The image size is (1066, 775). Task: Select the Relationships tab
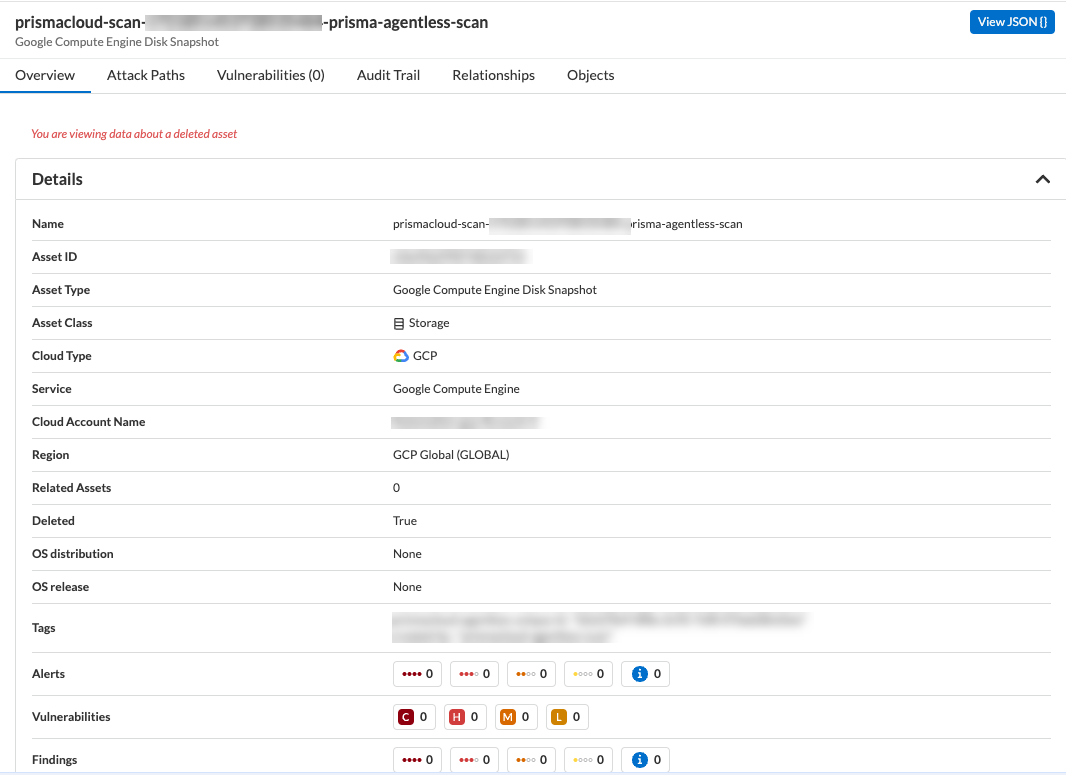(494, 75)
